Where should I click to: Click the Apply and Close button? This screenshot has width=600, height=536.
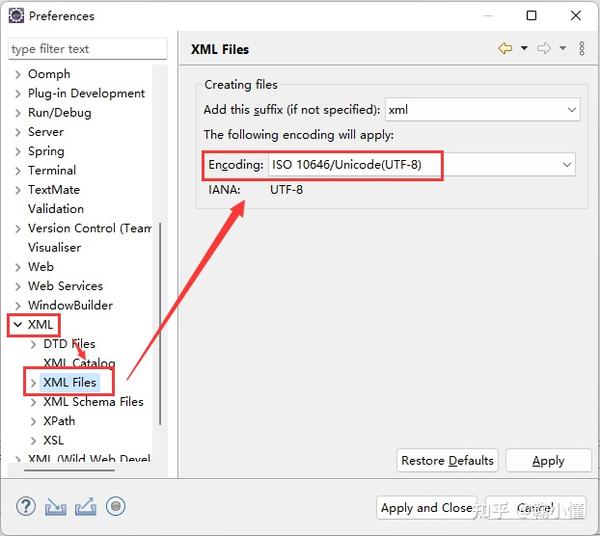[427, 508]
